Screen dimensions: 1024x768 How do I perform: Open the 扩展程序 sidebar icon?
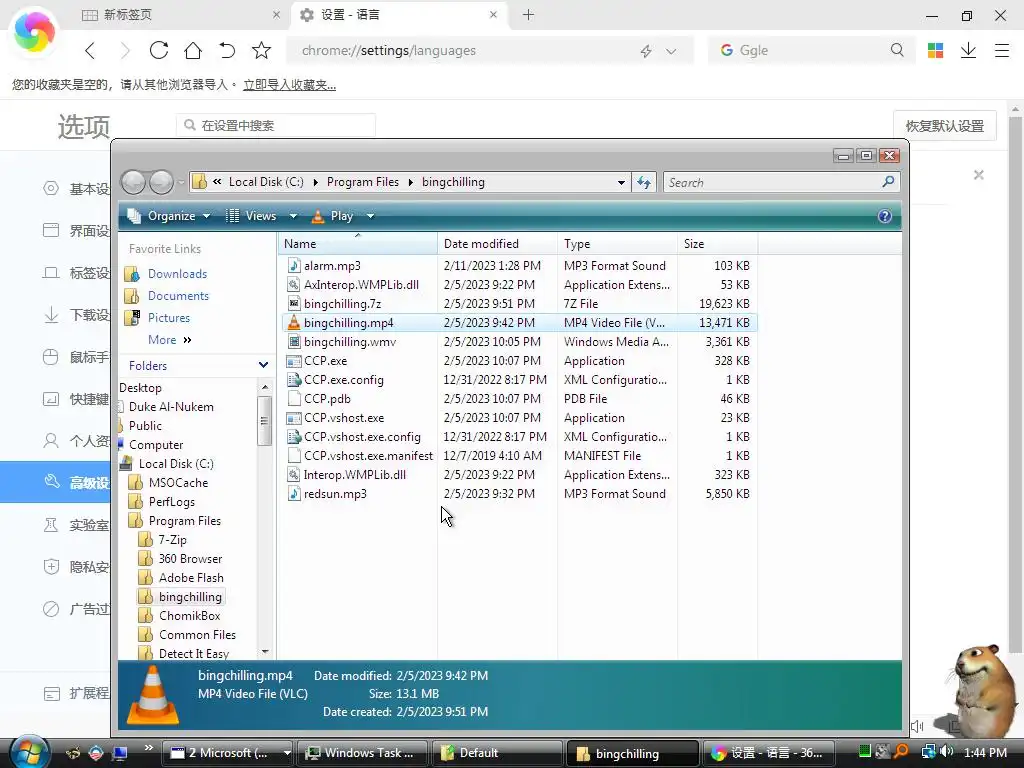point(51,694)
